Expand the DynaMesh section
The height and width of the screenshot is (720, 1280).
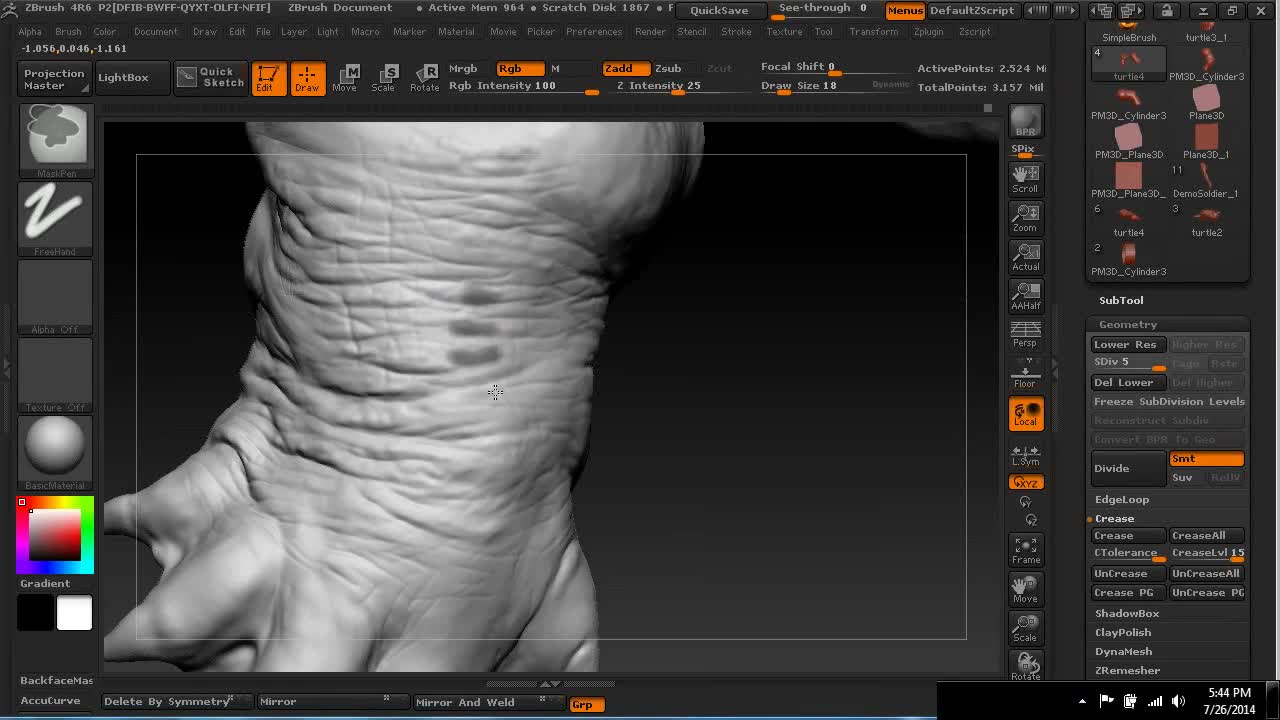click(1123, 651)
